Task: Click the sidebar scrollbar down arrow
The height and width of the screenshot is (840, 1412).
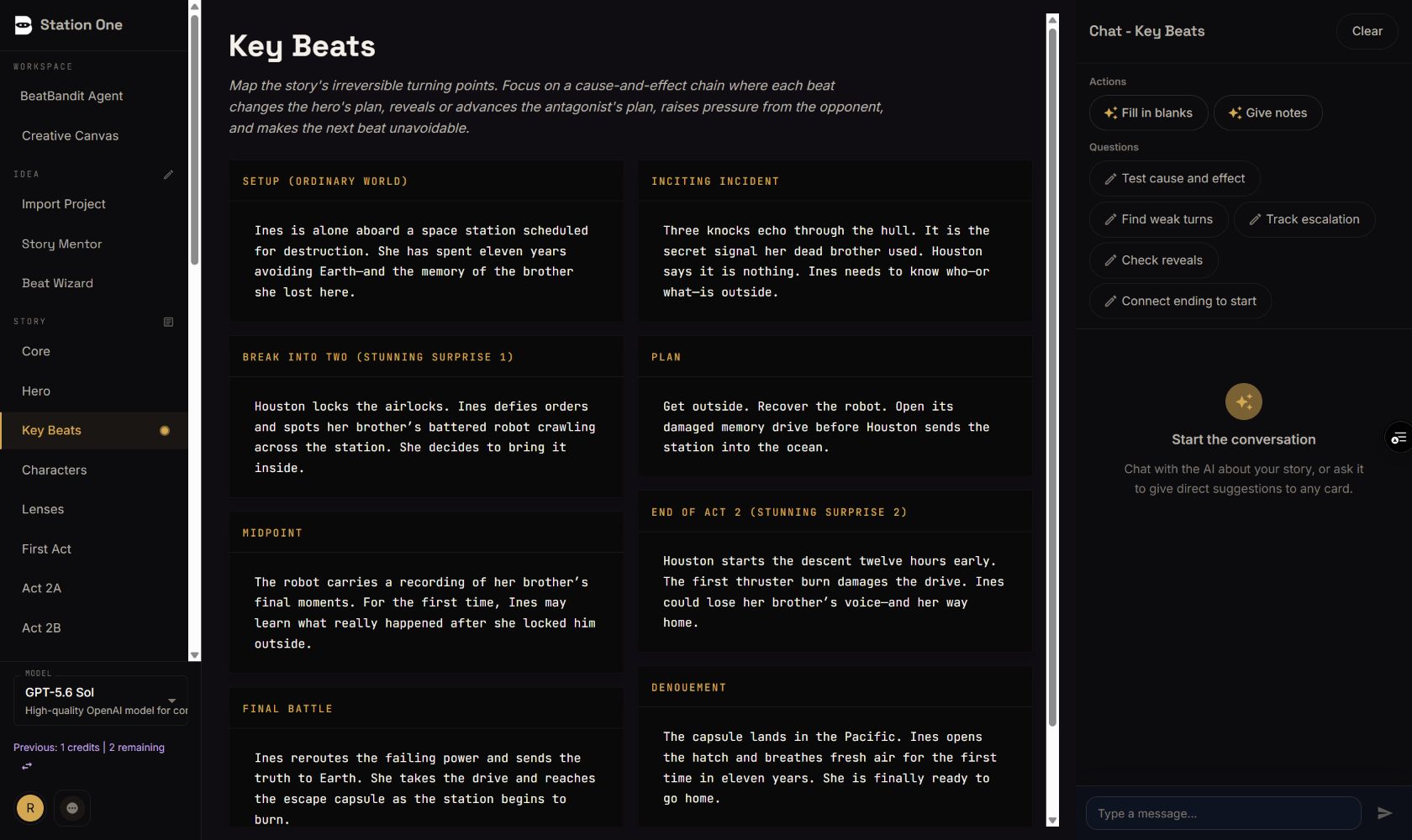Action: pyautogui.click(x=195, y=655)
